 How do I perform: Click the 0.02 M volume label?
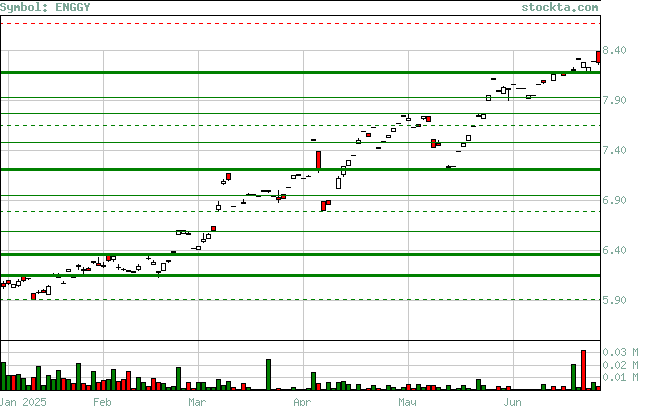[x=620, y=365]
